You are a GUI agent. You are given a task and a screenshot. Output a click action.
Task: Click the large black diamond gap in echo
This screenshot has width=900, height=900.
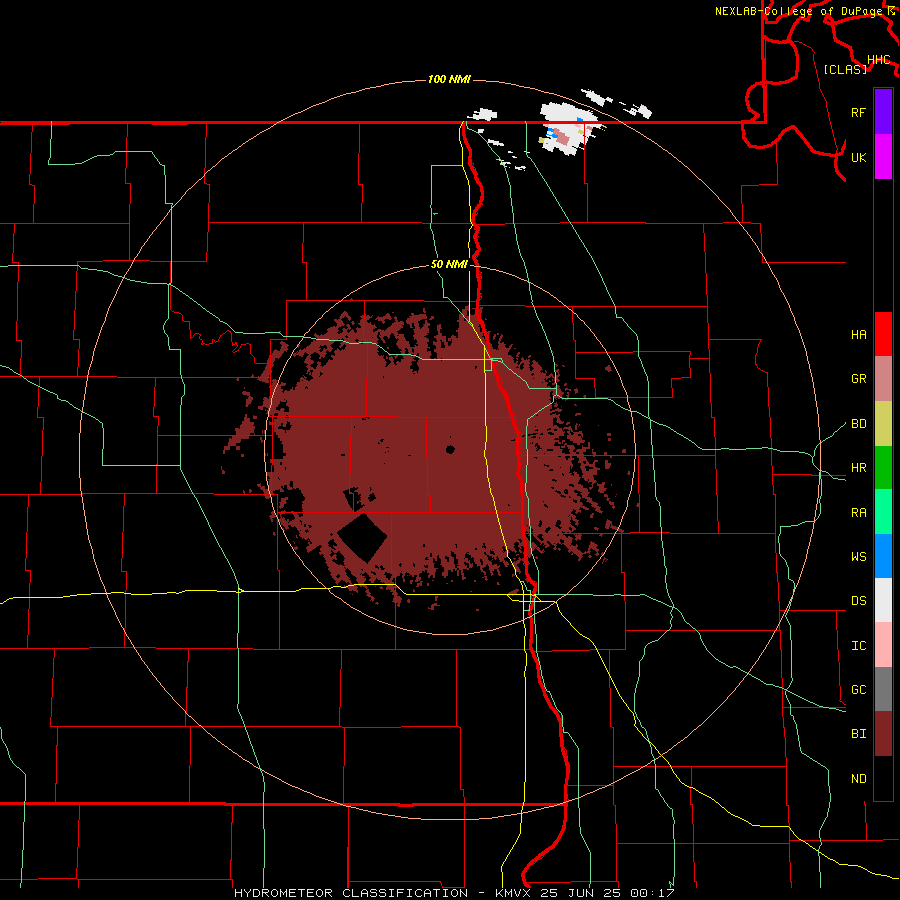pos(362,538)
